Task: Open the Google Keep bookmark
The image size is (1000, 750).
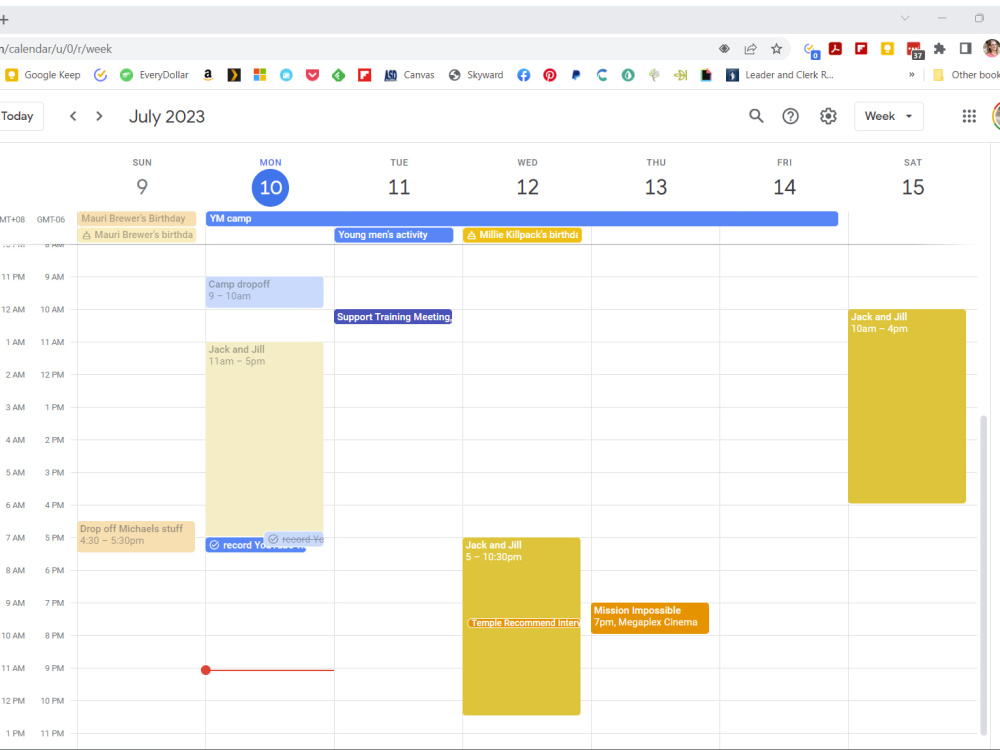Action: [x=43, y=75]
